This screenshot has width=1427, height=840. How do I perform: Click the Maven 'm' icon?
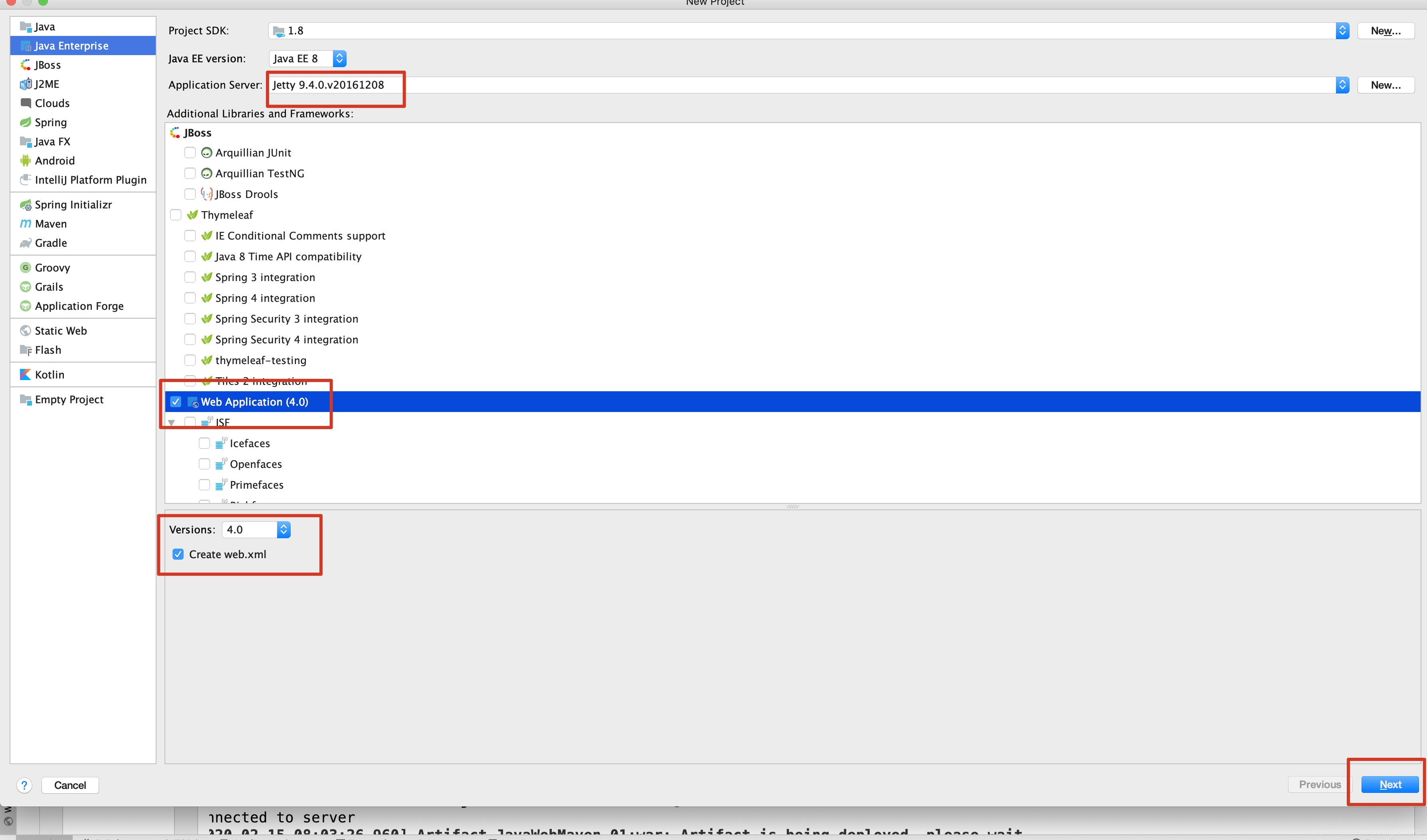(x=25, y=224)
